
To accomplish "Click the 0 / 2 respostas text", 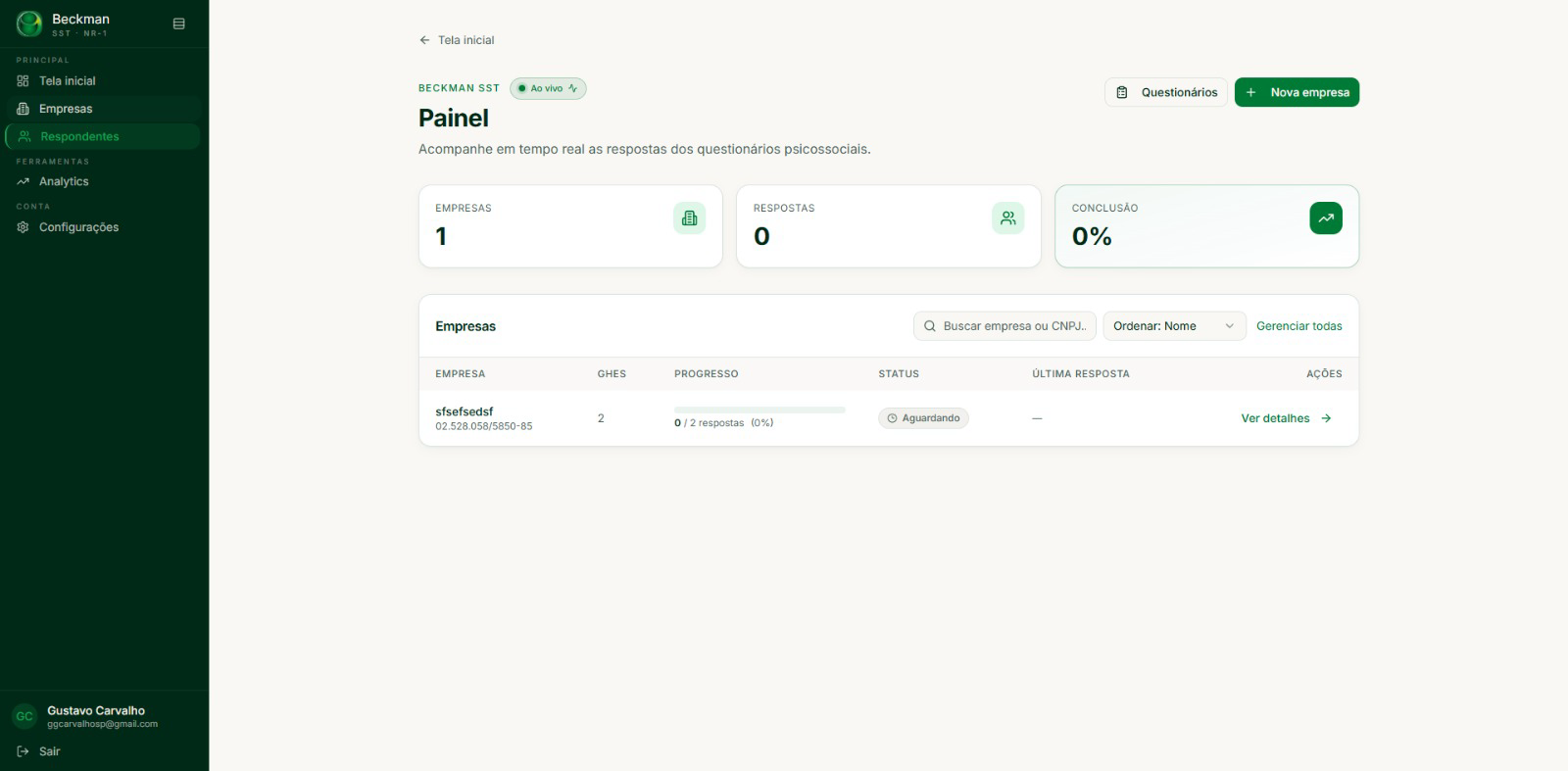I will pos(710,423).
